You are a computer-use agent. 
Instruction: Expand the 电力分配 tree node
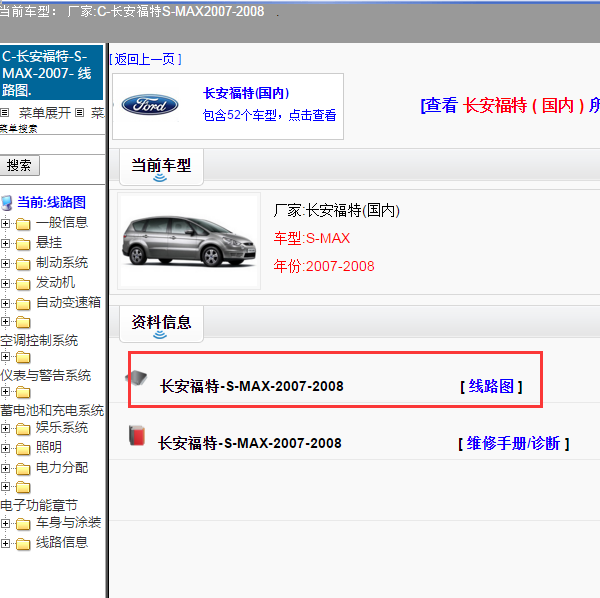[x=5, y=468]
